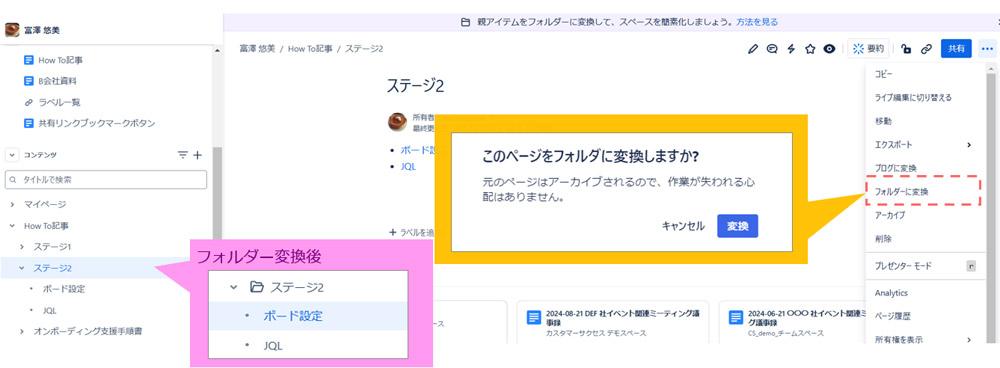Expand the マイページ tree node
The width and height of the screenshot is (1000, 368).
(11, 204)
